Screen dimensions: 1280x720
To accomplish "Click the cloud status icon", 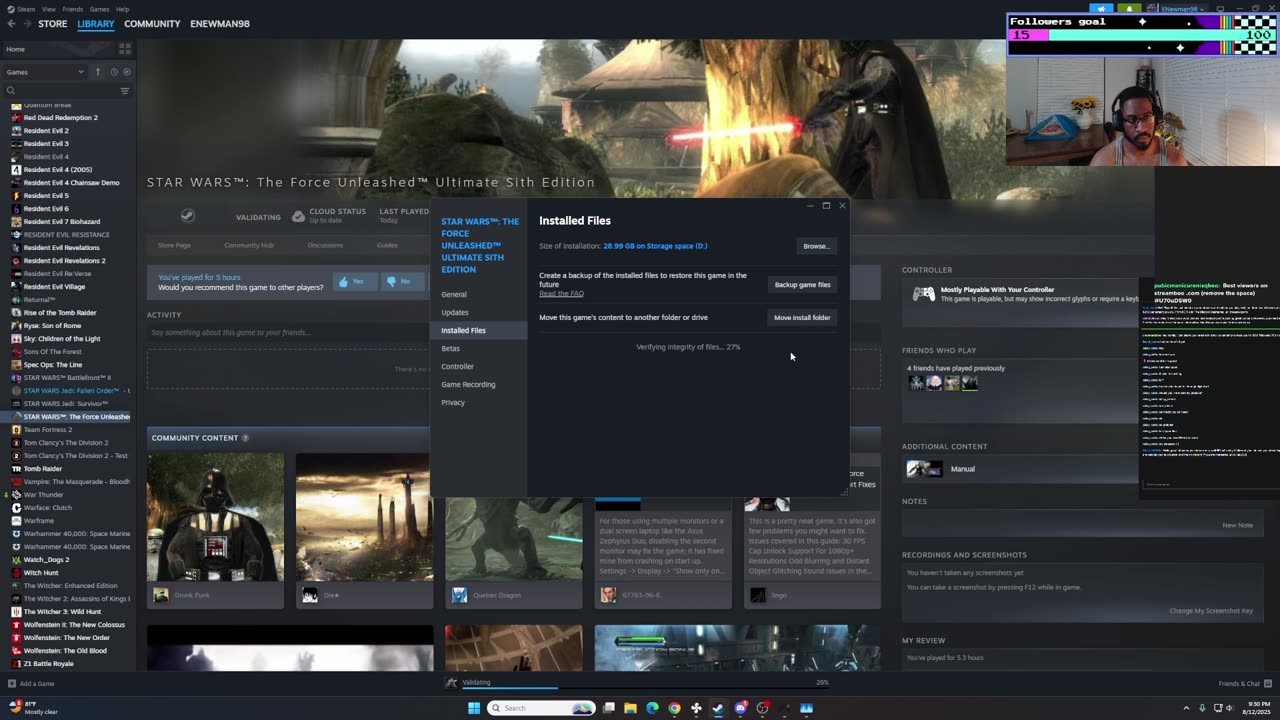I will [298, 216].
